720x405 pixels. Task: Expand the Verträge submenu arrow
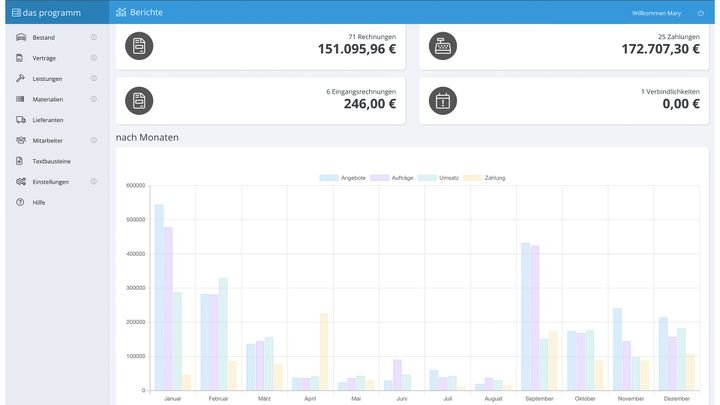tap(94, 58)
